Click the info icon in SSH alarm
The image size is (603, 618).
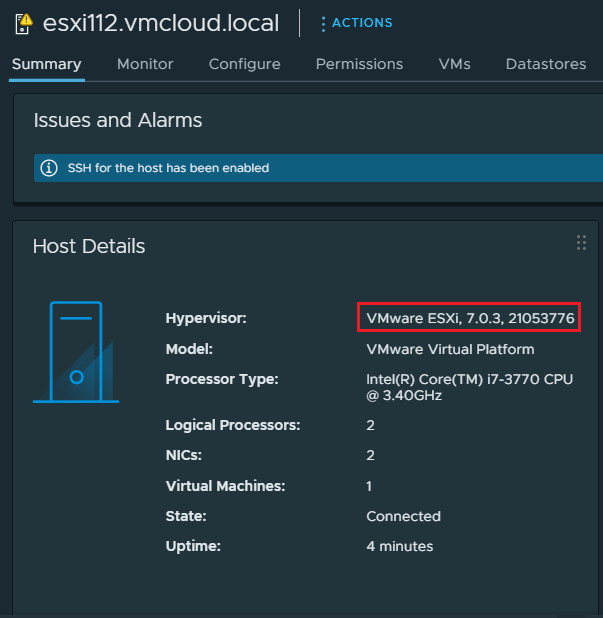[x=48, y=168]
